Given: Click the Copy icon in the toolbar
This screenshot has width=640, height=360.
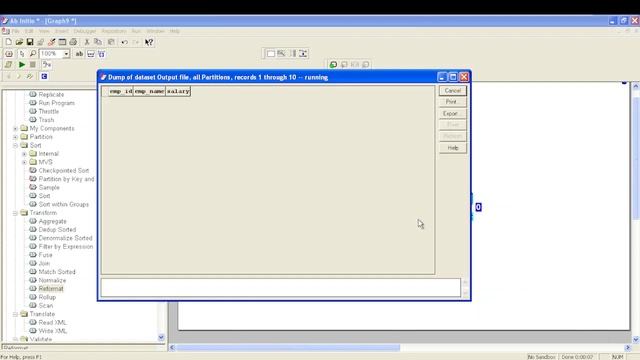Looking at the screenshot, I should point(98,42).
